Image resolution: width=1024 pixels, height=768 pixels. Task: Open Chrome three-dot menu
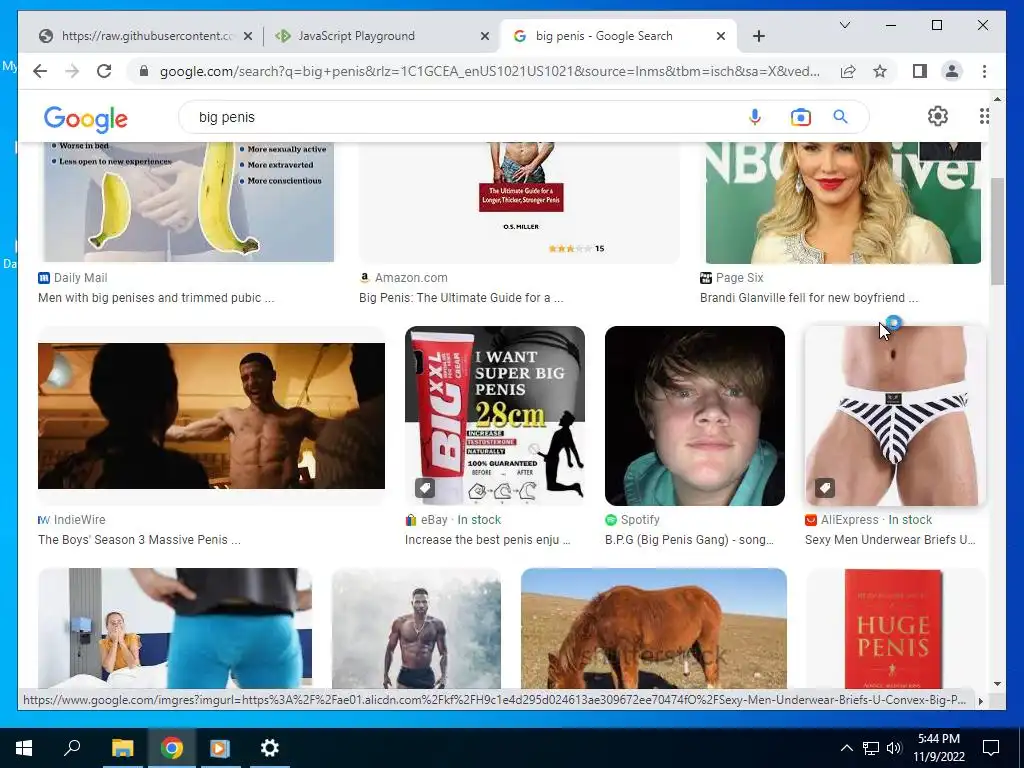(984, 71)
